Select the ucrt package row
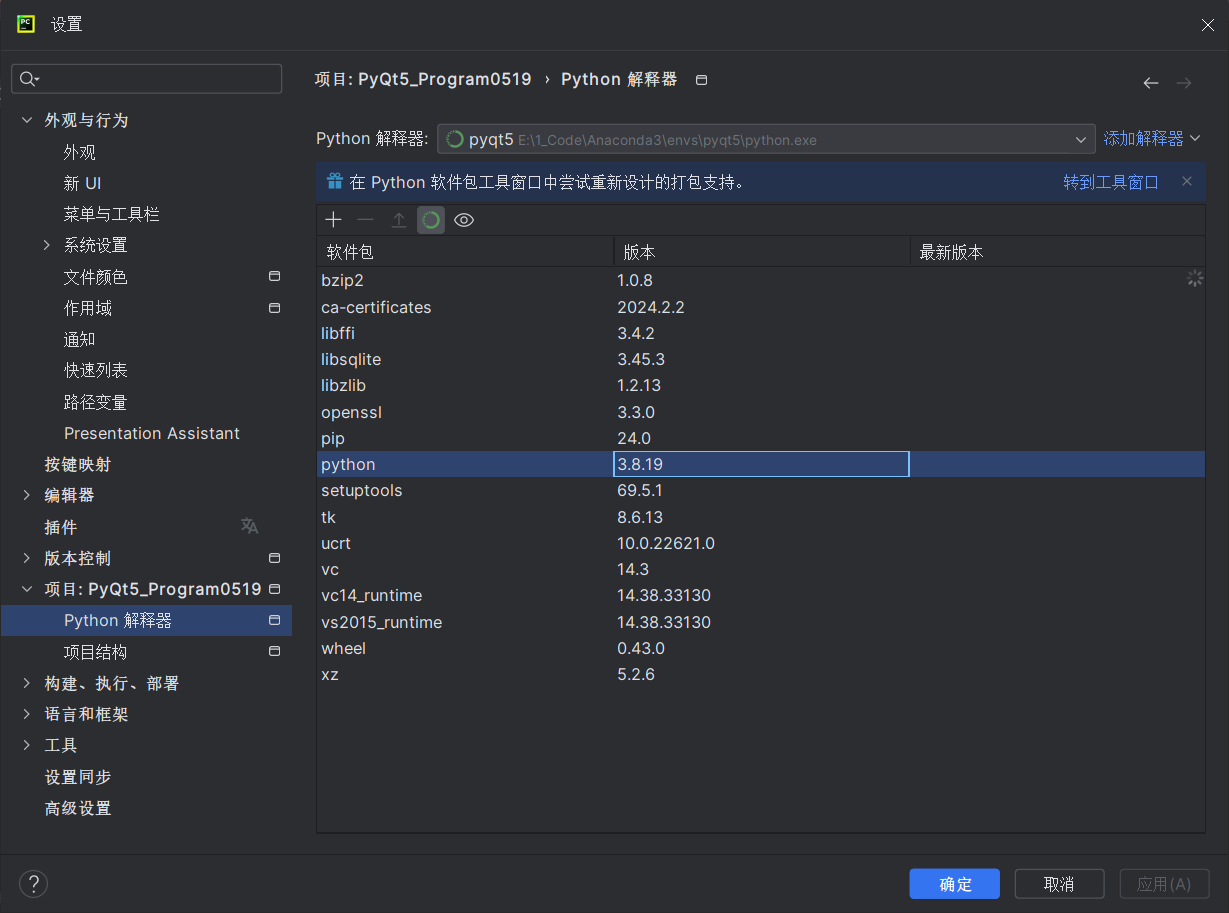 point(761,543)
